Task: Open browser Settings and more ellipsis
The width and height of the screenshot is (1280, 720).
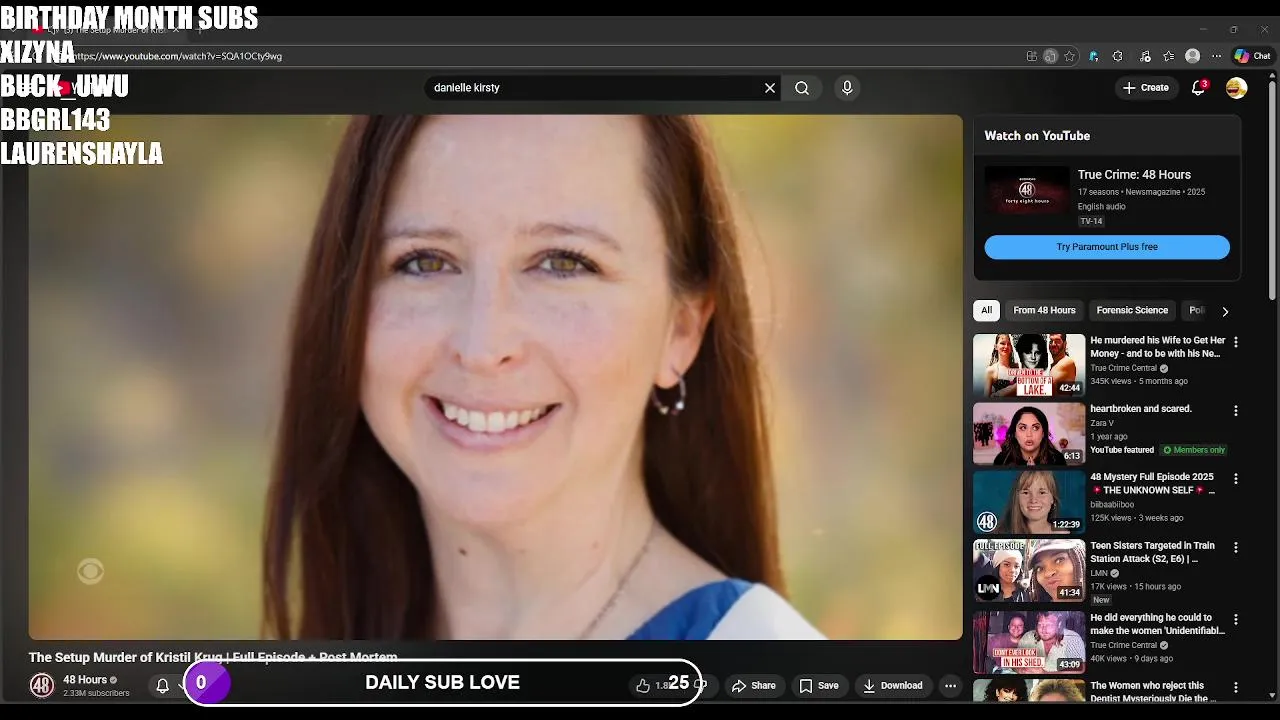Action: (1216, 56)
